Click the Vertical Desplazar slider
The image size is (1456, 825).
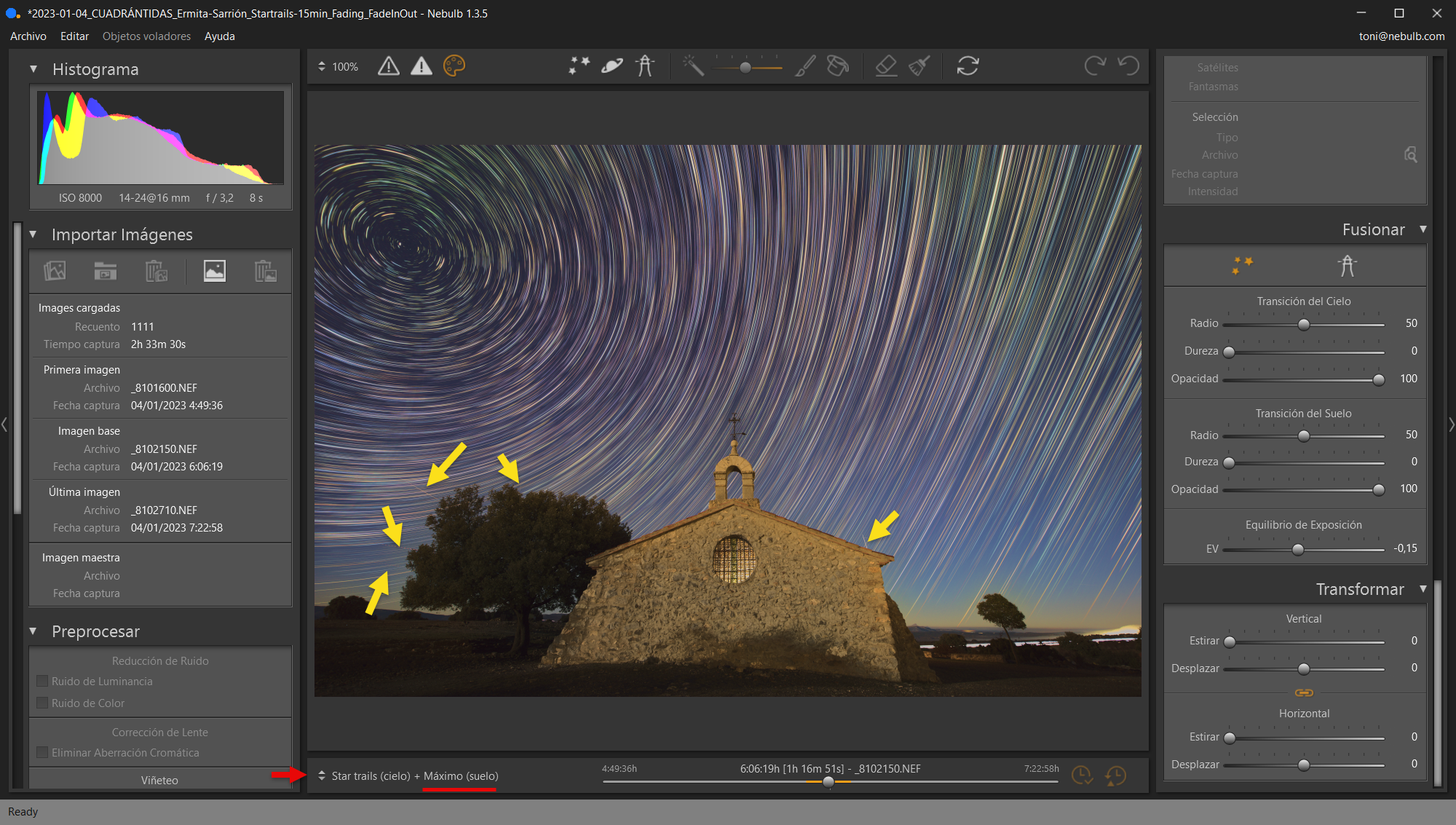[1303, 668]
